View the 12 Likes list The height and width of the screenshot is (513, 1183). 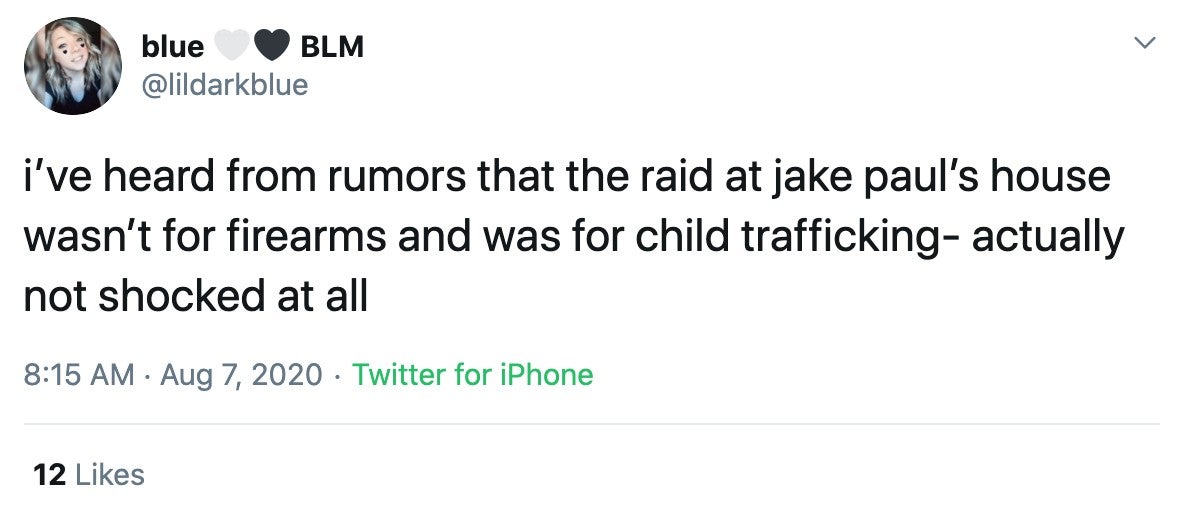[89, 475]
